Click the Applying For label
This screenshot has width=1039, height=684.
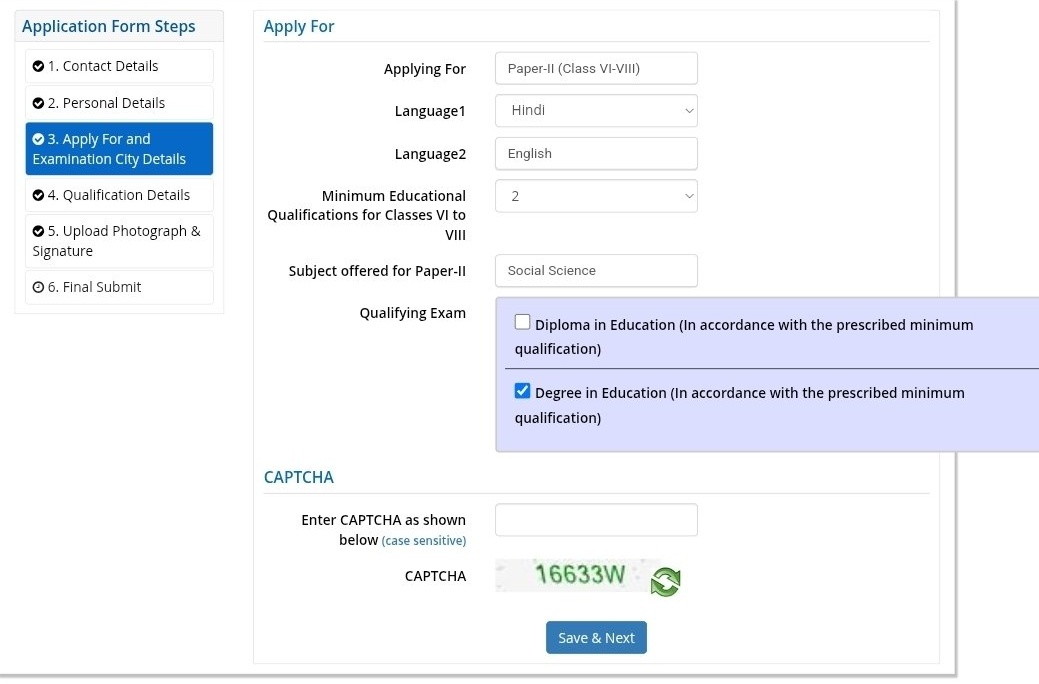pyautogui.click(x=425, y=69)
